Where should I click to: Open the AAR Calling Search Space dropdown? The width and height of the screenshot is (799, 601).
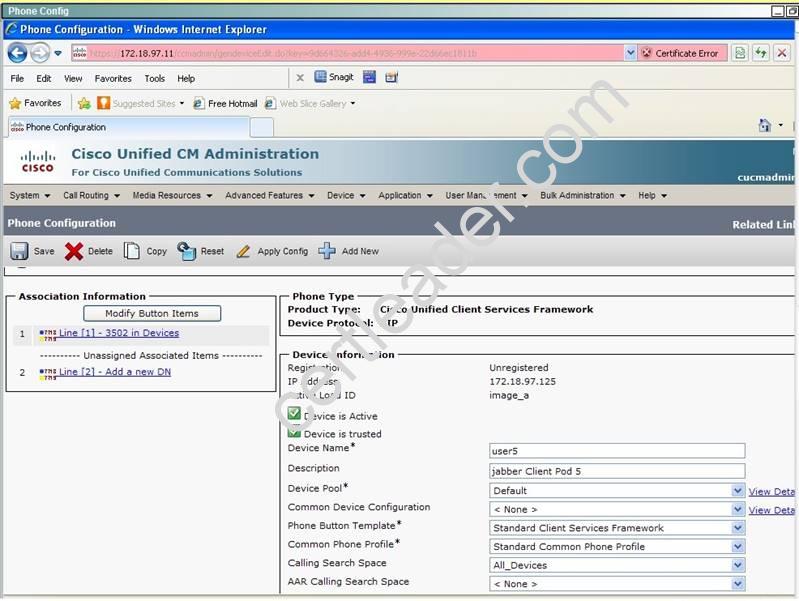coord(617,584)
